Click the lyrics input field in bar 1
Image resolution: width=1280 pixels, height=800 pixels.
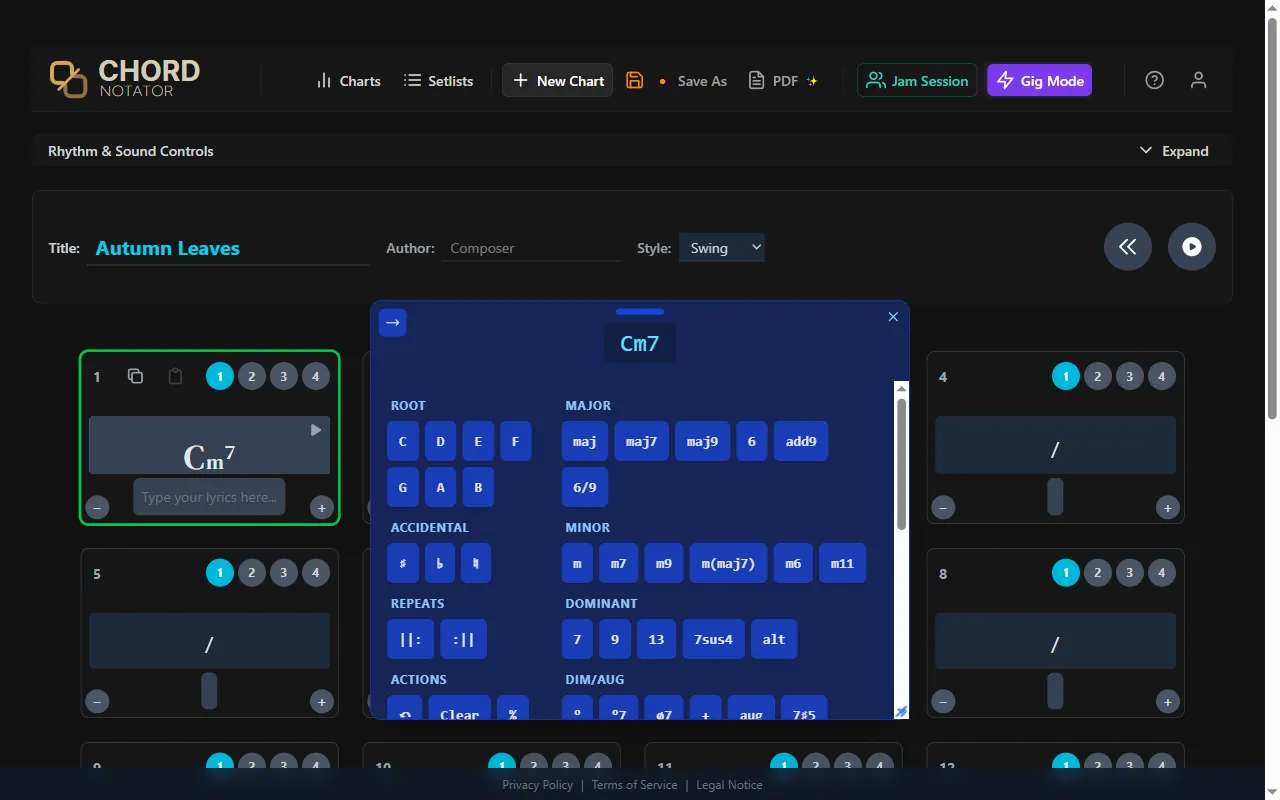pyautogui.click(x=209, y=496)
